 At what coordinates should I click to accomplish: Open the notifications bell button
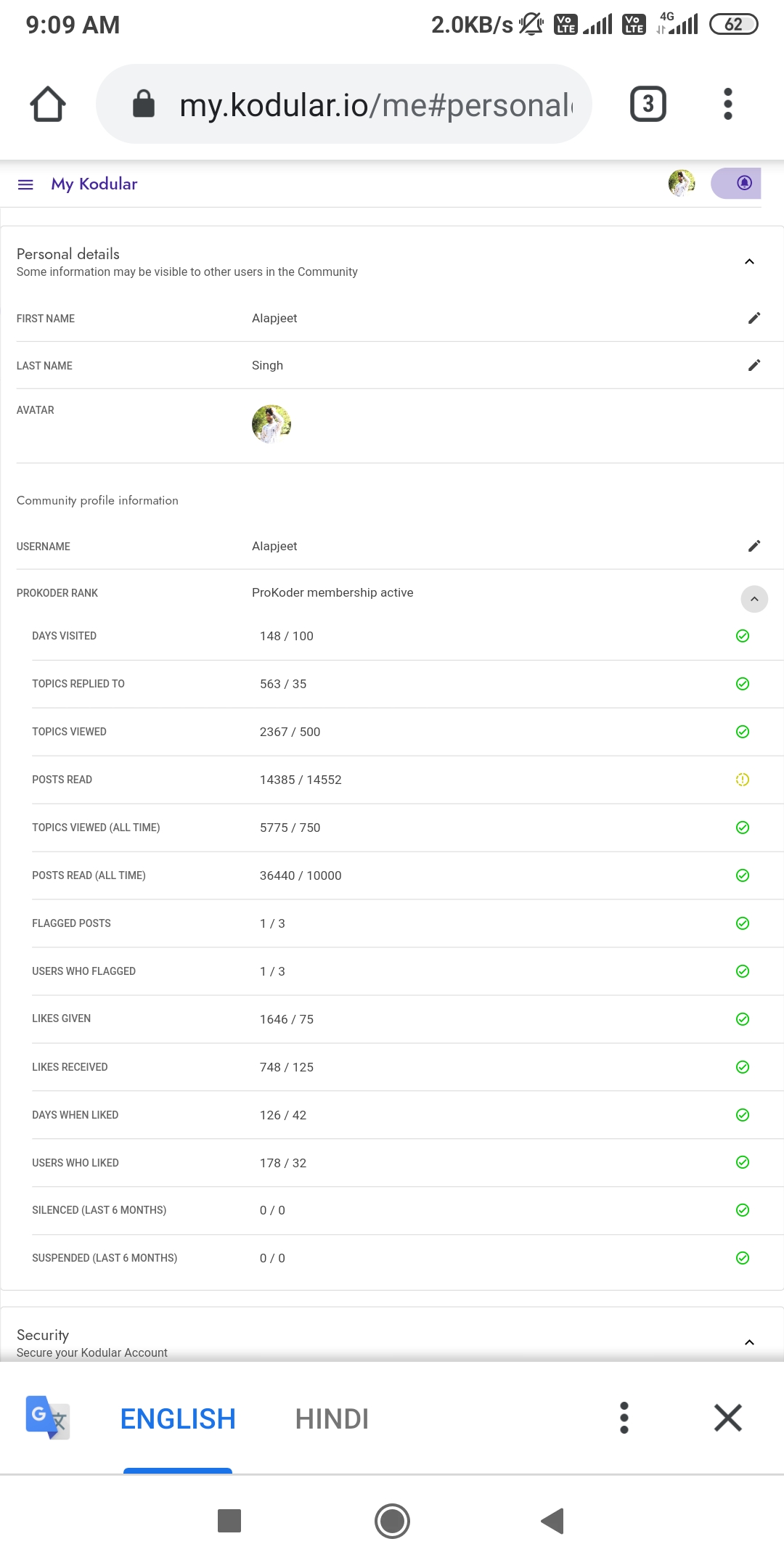tap(743, 183)
